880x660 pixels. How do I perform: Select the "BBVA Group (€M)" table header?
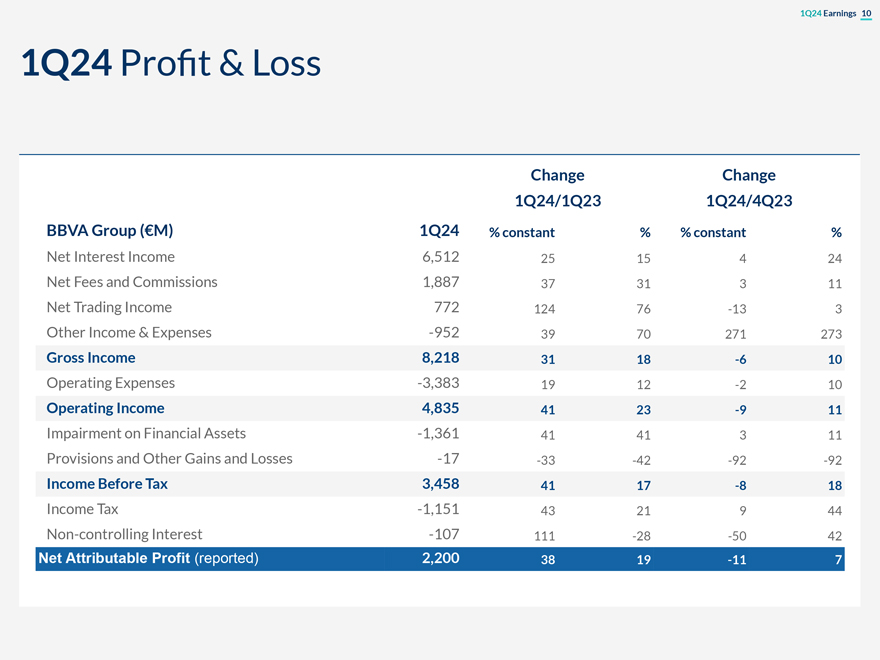click(110, 231)
